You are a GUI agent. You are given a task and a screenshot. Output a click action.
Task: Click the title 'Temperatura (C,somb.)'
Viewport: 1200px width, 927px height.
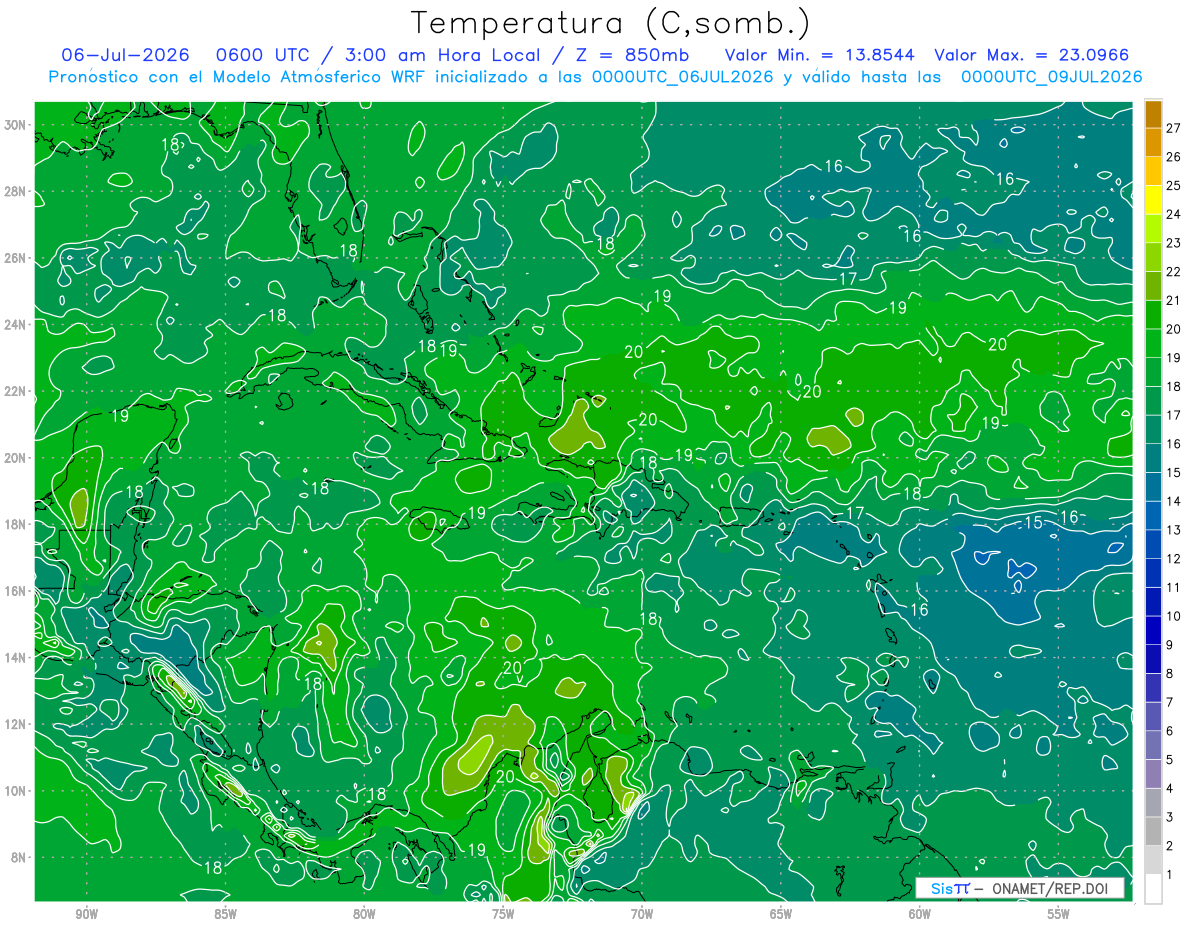[x=611, y=23]
